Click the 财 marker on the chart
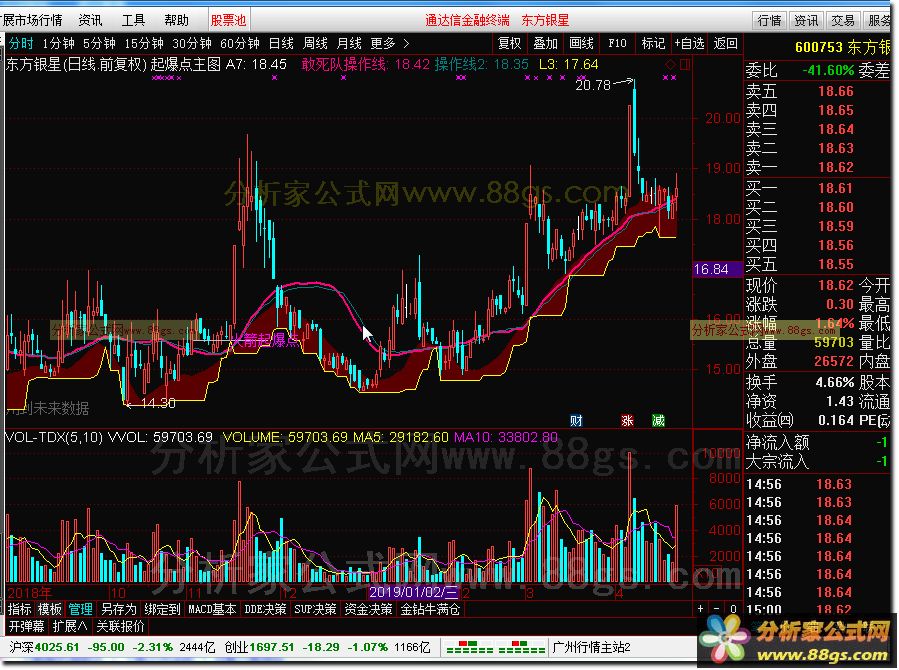899x670 pixels. coord(576,421)
